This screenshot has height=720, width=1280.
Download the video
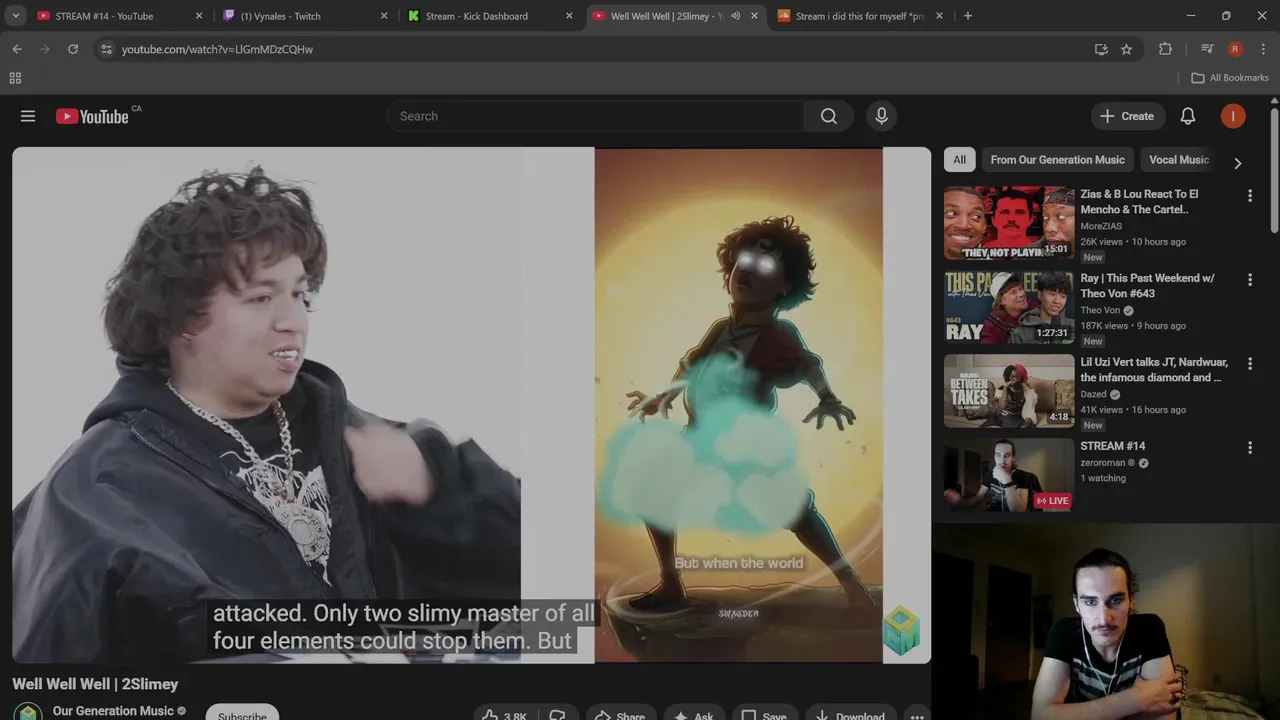[x=850, y=716]
